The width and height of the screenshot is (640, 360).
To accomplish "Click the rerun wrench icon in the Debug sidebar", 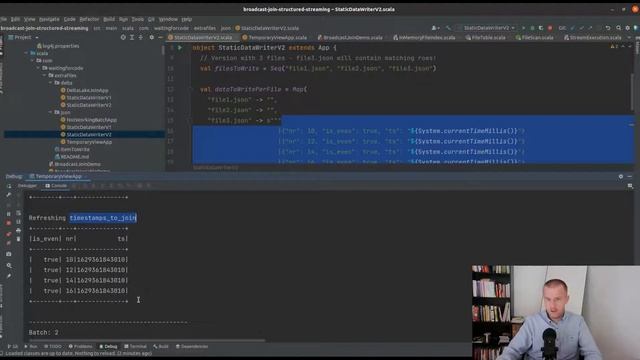I will [x=9, y=195].
